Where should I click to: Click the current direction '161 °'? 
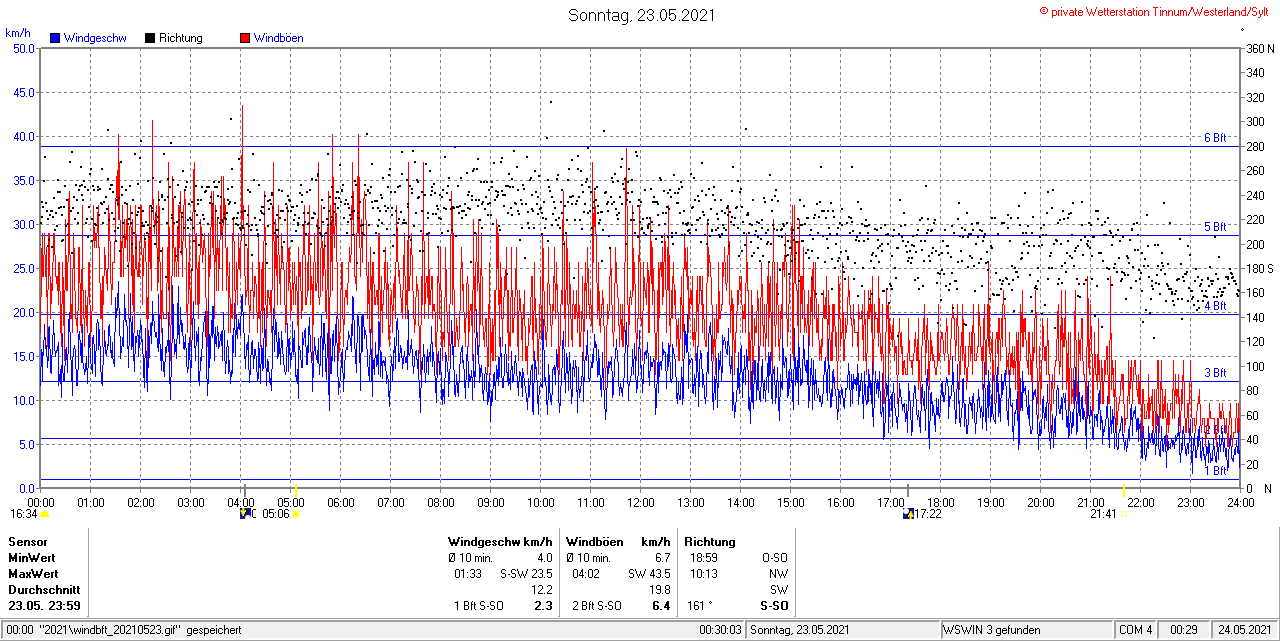click(x=700, y=606)
